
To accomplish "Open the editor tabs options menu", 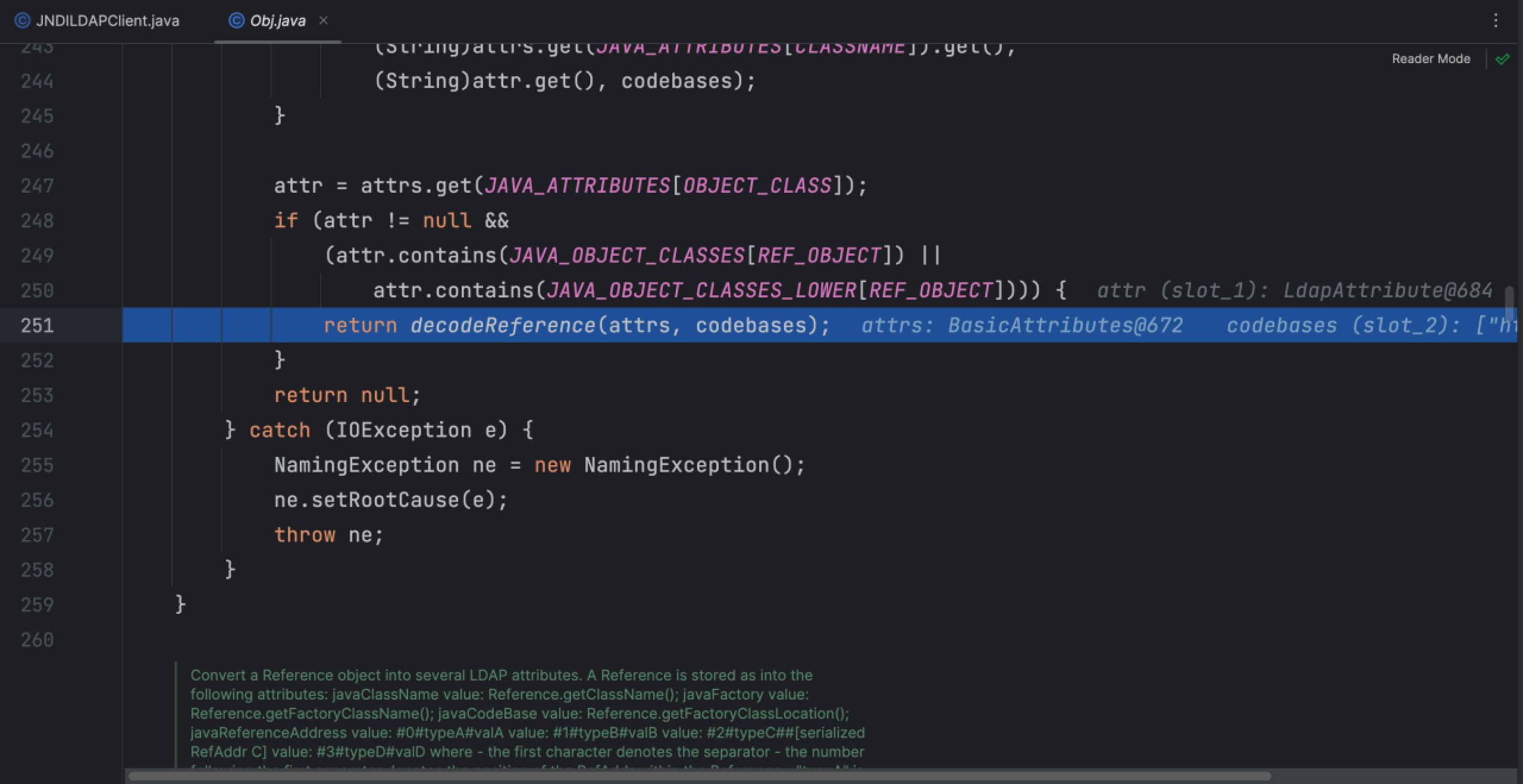I will (1495, 21).
